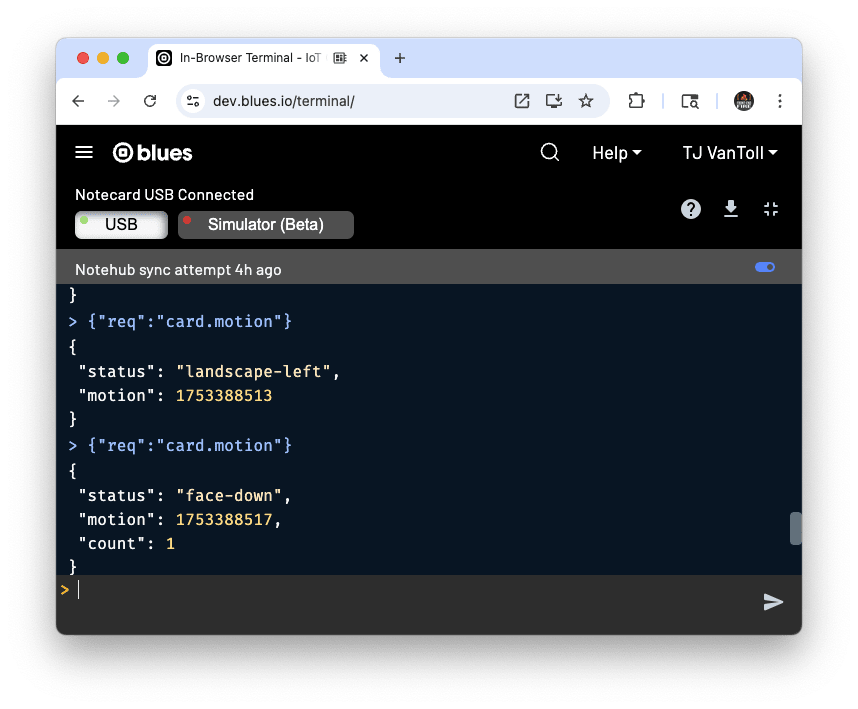Go back in browser history
This screenshot has height=709, width=858.
[x=78, y=101]
